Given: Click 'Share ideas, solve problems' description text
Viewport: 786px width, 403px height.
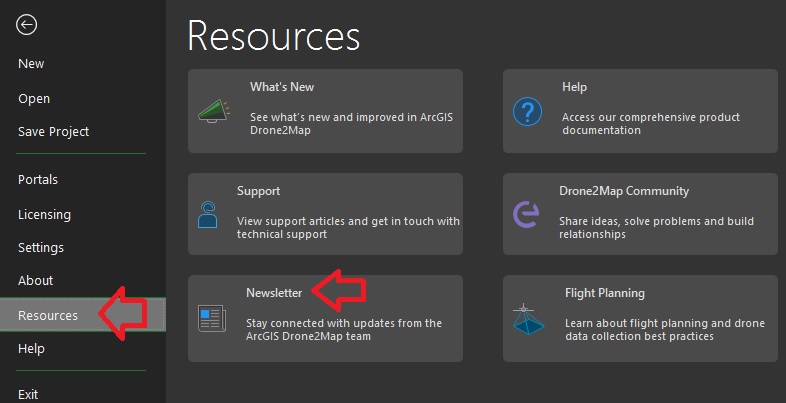Looking at the screenshot, I should 657,228.
